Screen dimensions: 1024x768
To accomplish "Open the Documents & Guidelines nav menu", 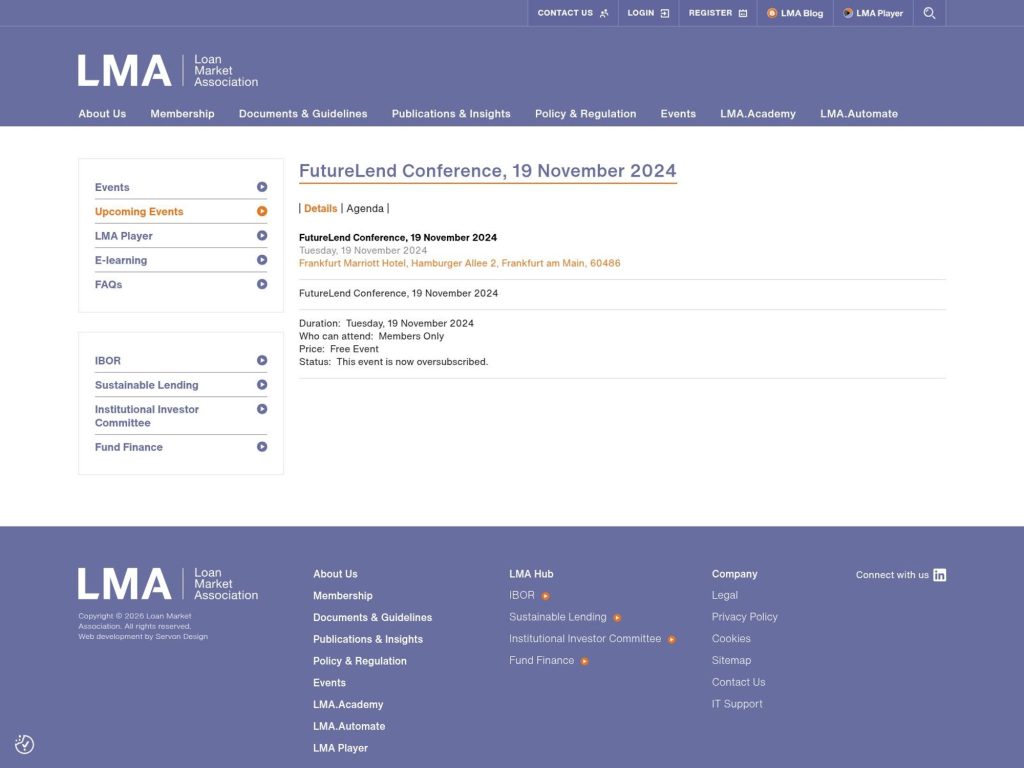I will coord(303,114).
